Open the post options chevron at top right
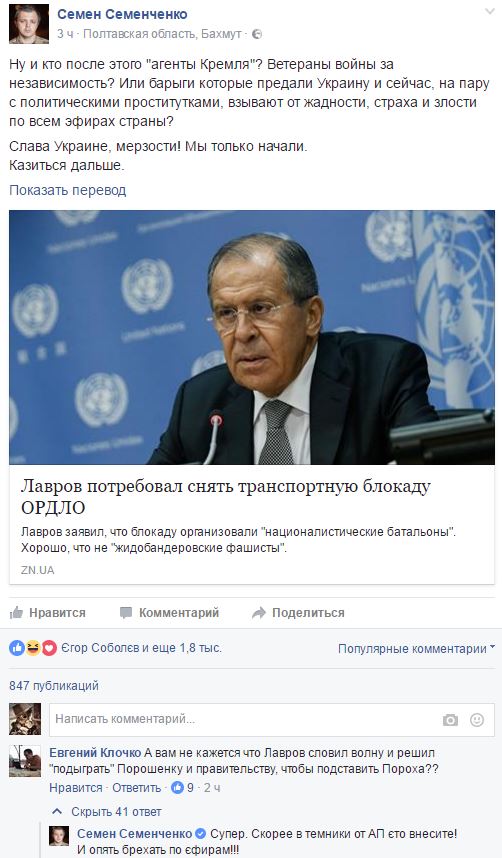Viewport: 502px width, 858px height. pyautogui.click(x=489, y=11)
